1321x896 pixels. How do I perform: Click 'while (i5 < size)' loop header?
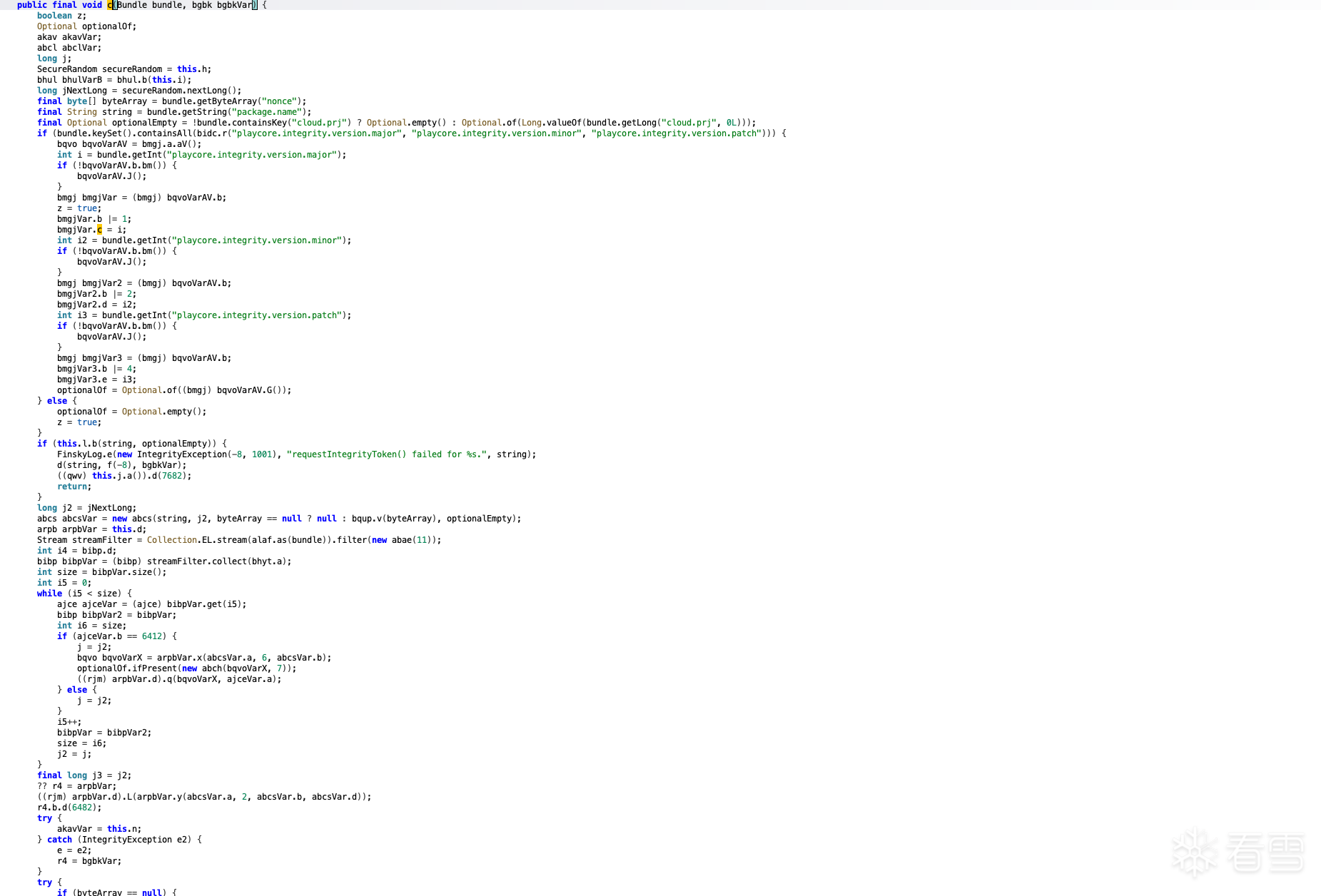pos(84,594)
